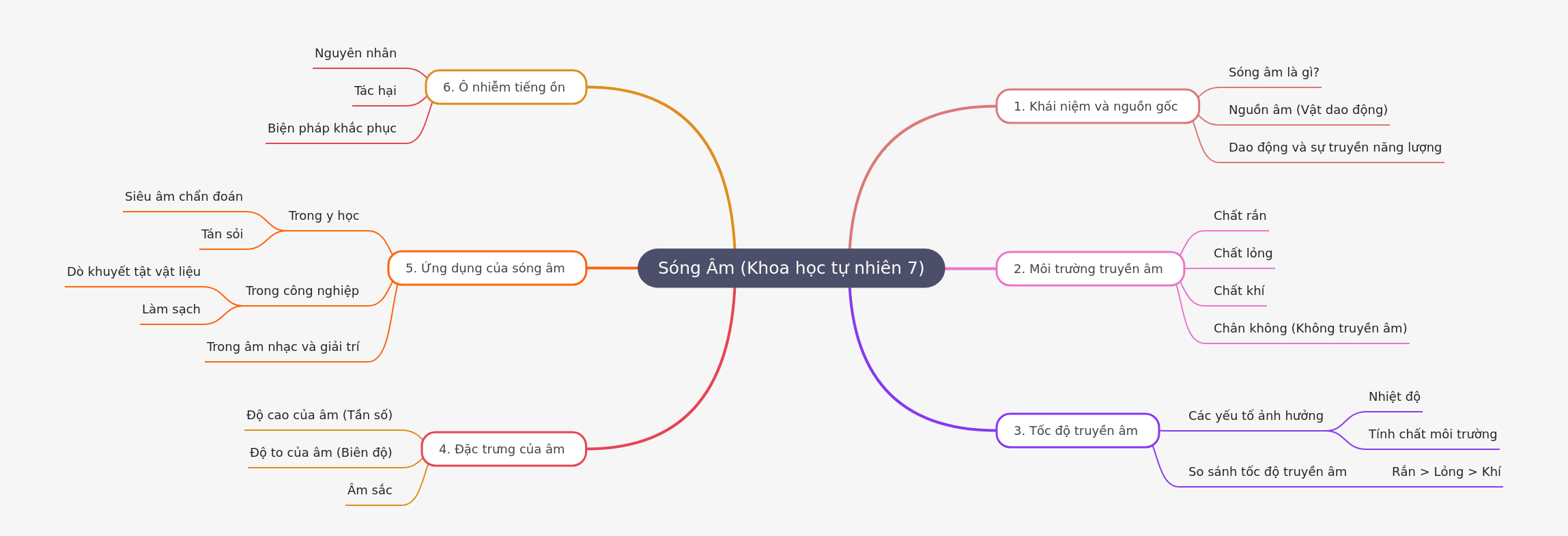Click the "Biện pháp khắc phục" subtopic

point(332,128)
